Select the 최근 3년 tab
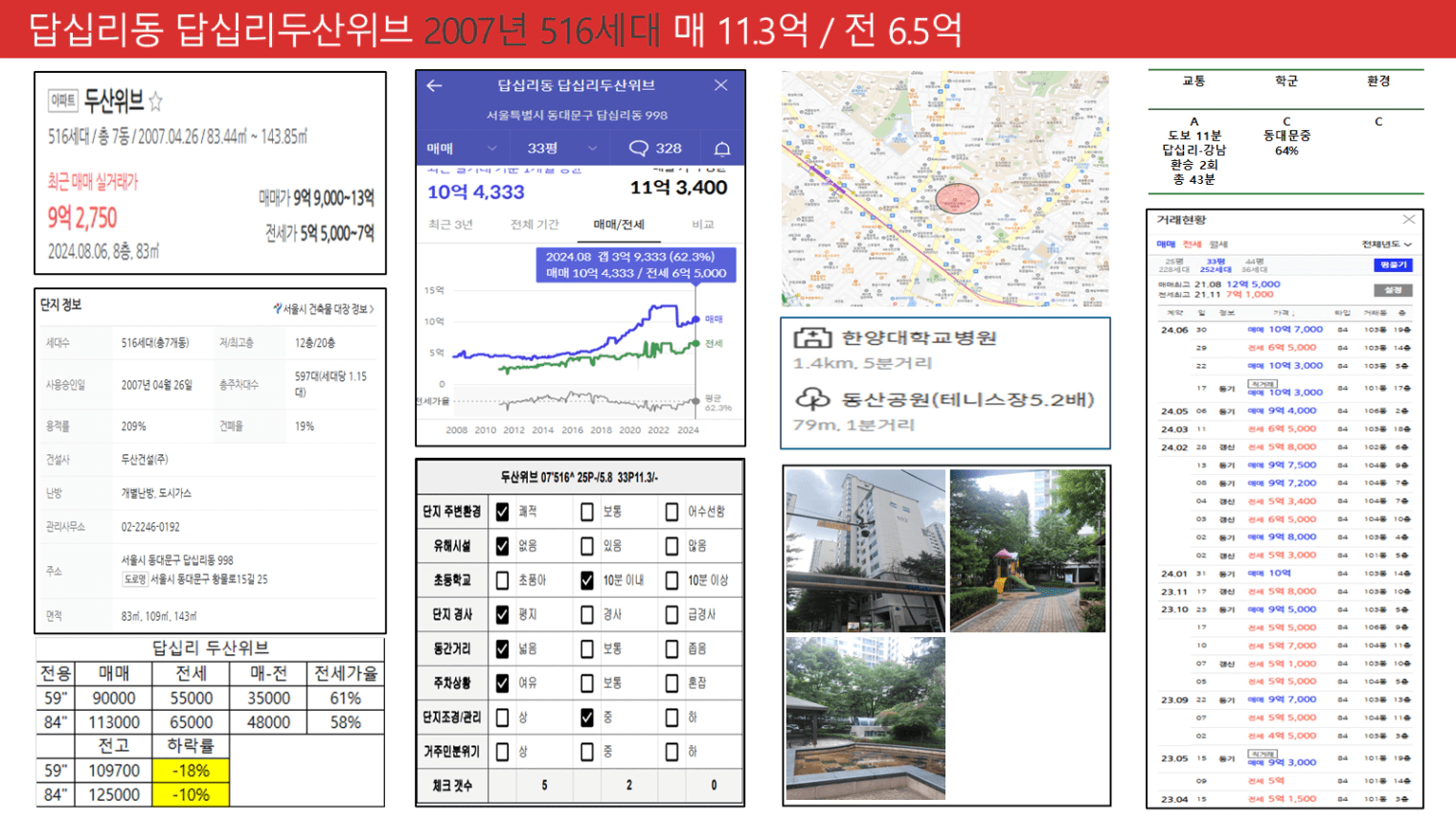 coord(450,224)
